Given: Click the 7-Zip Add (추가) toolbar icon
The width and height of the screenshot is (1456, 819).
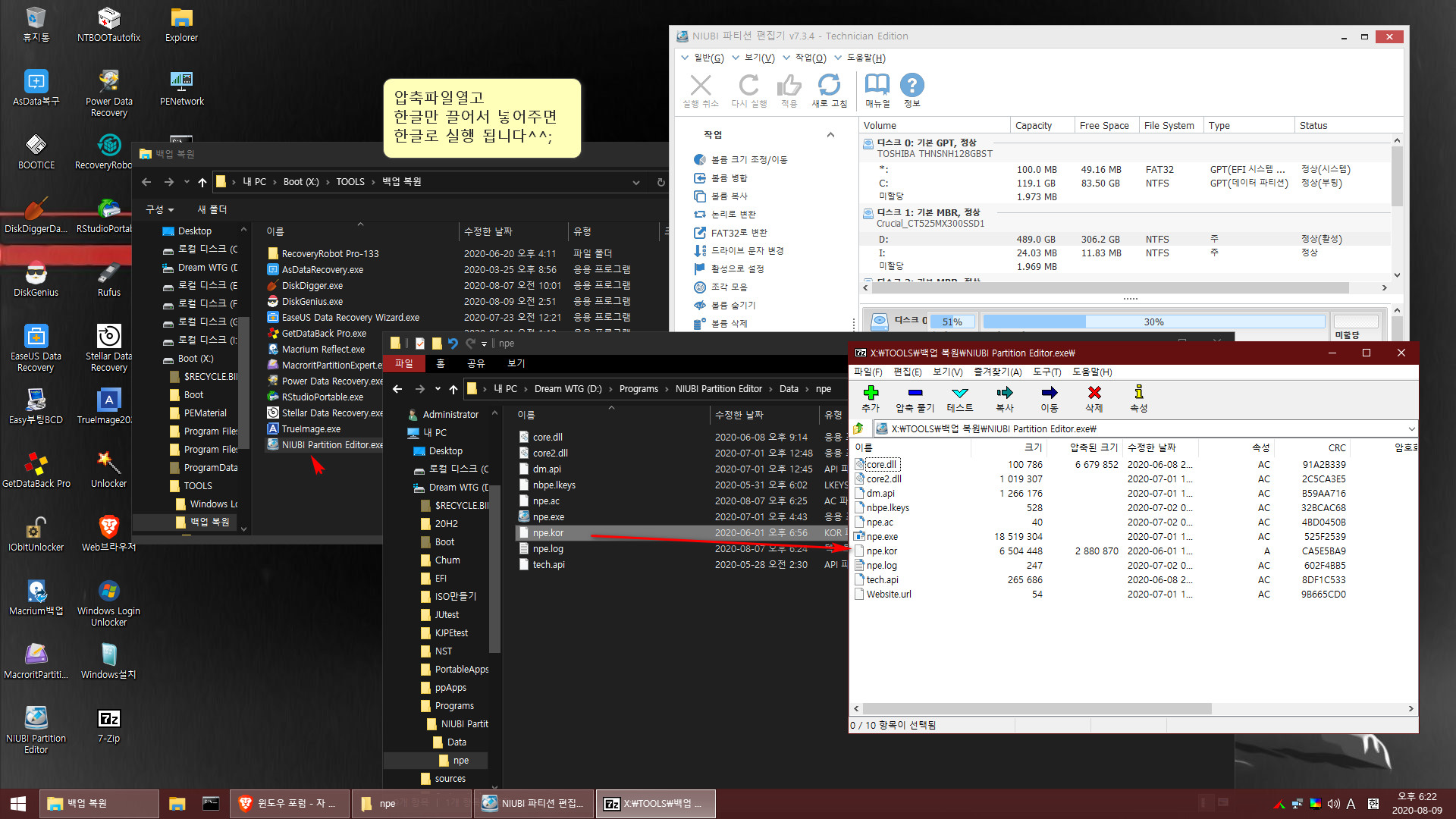Looking at the screenshot, I should coord(871,392).
